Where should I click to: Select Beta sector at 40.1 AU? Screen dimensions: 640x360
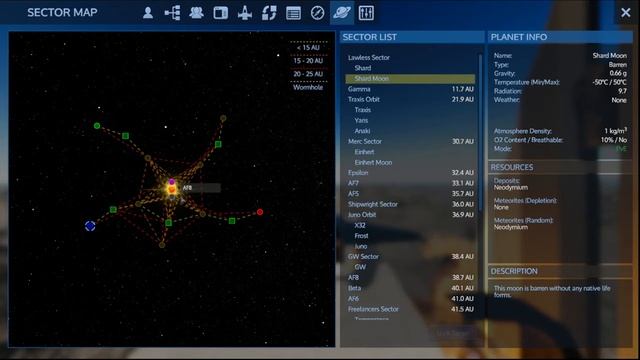410,288
